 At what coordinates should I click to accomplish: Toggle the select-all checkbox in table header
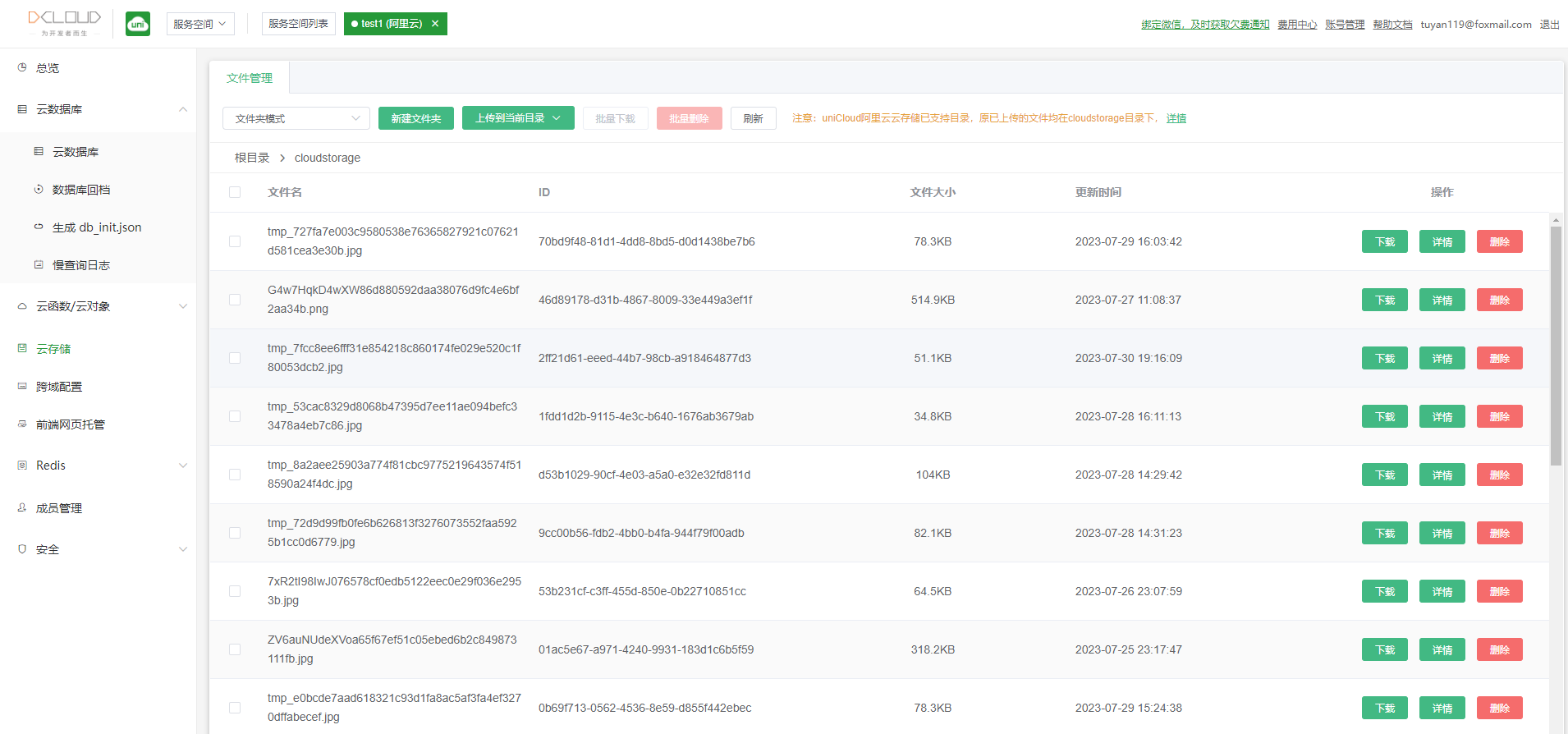tap(235, 192)
